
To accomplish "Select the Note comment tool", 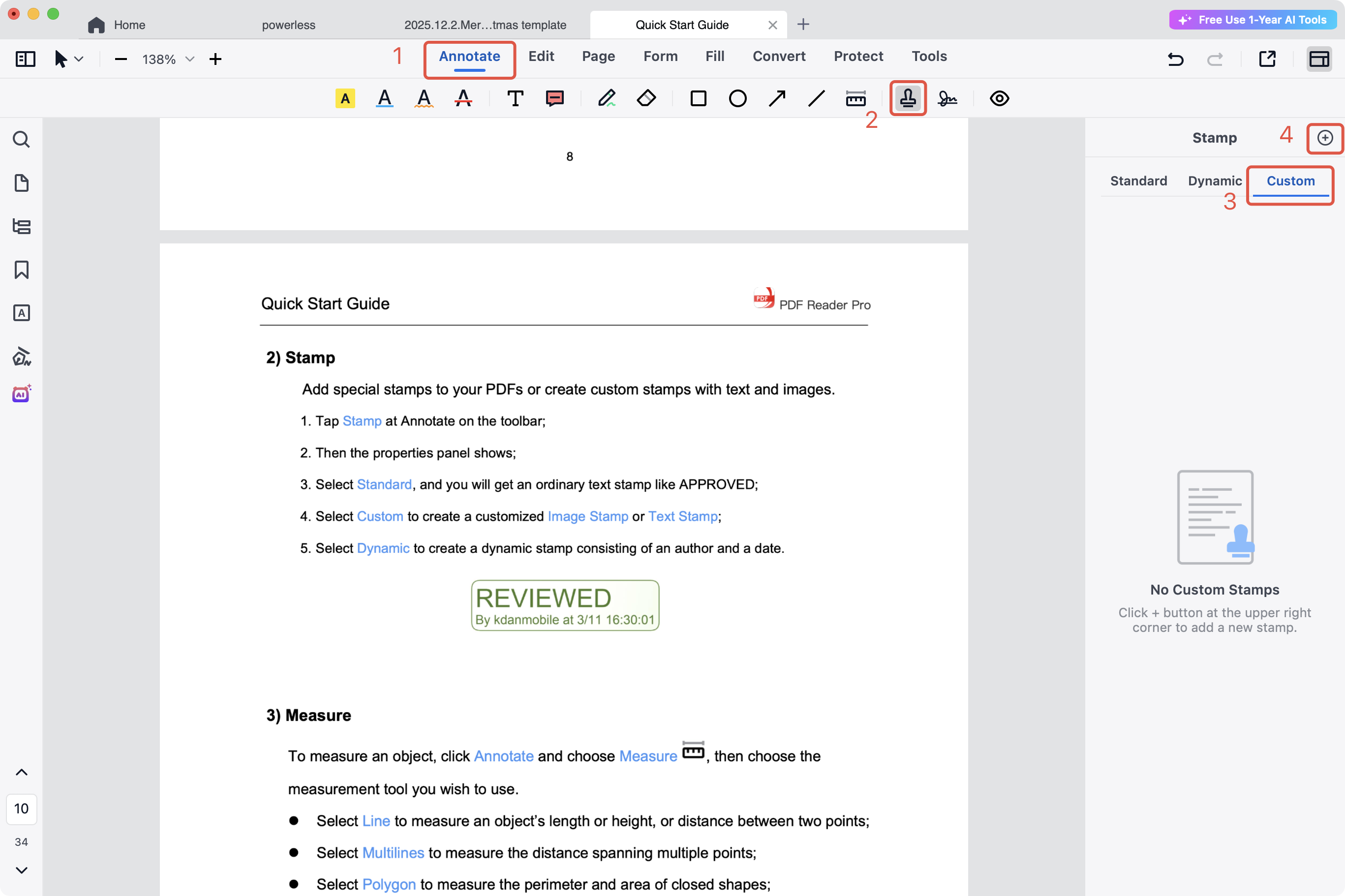I will pos(554,98).
